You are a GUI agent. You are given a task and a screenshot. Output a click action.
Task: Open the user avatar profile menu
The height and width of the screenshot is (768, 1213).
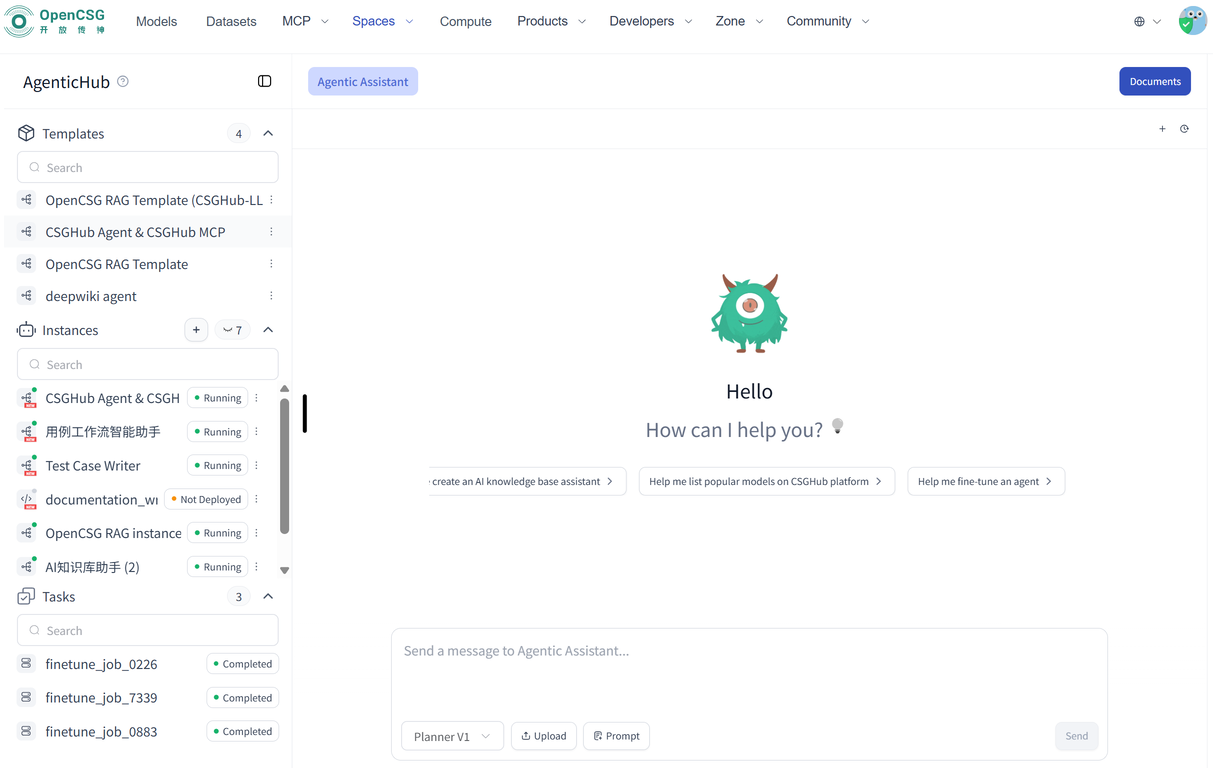[x=1192, y=21]
